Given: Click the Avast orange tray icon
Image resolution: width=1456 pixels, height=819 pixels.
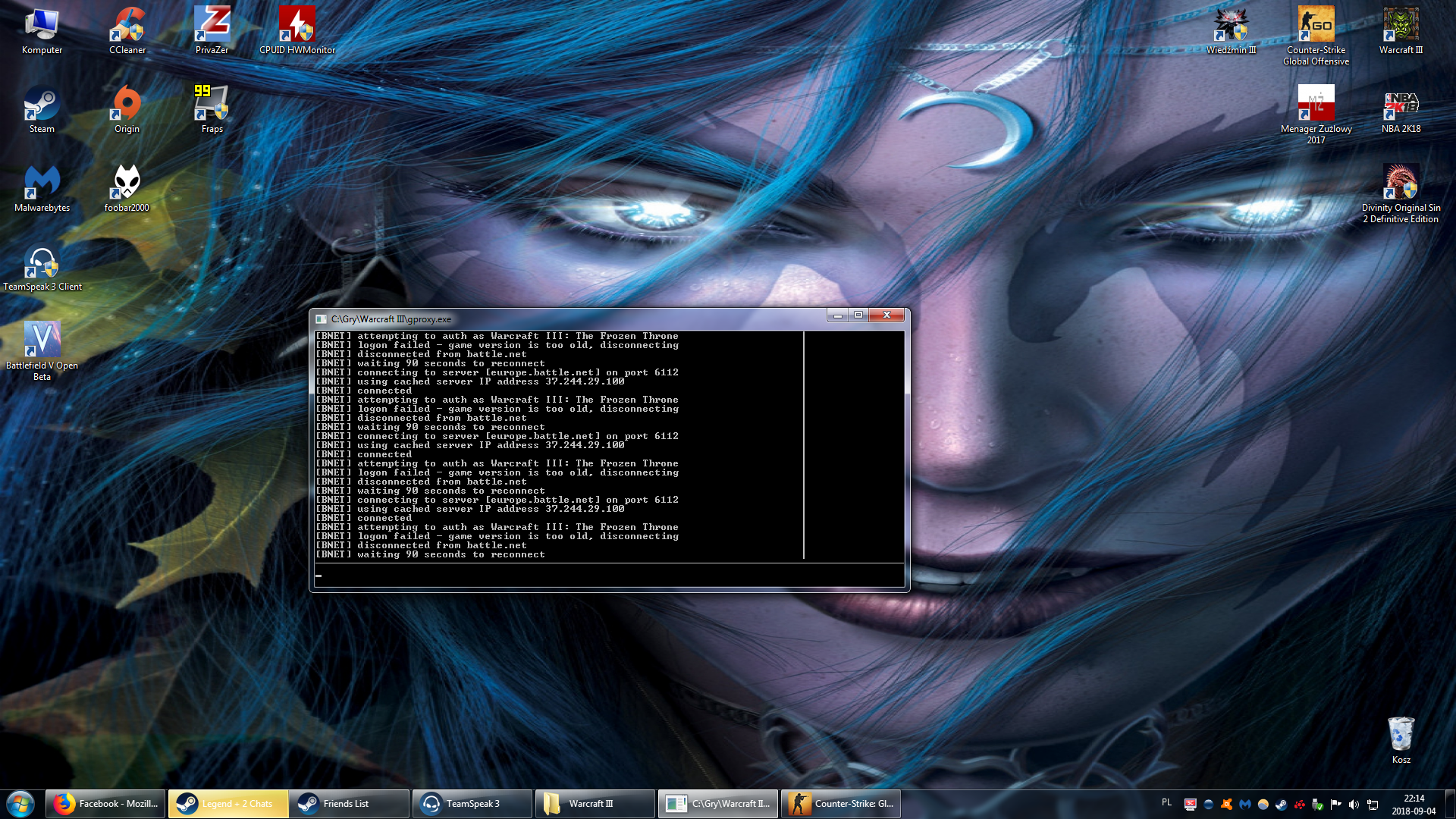Looking at the screenshot, I should pos(1227,805).
